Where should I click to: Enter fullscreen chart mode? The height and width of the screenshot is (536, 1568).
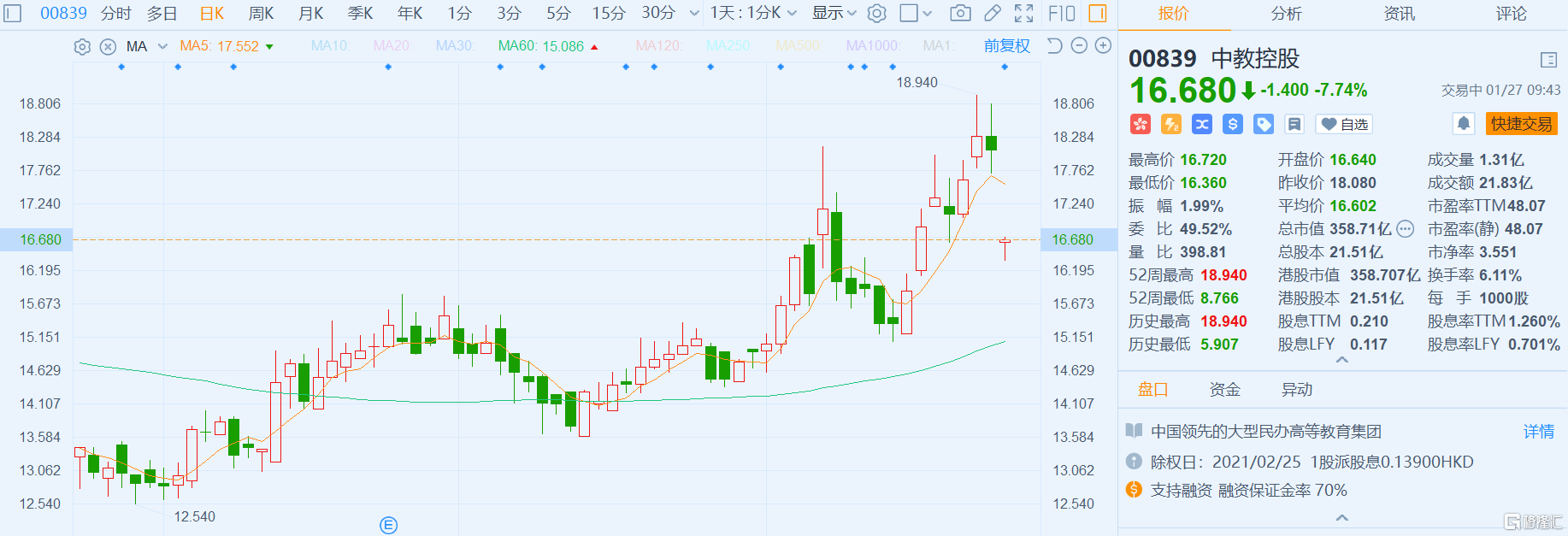tap(1023, 13)
